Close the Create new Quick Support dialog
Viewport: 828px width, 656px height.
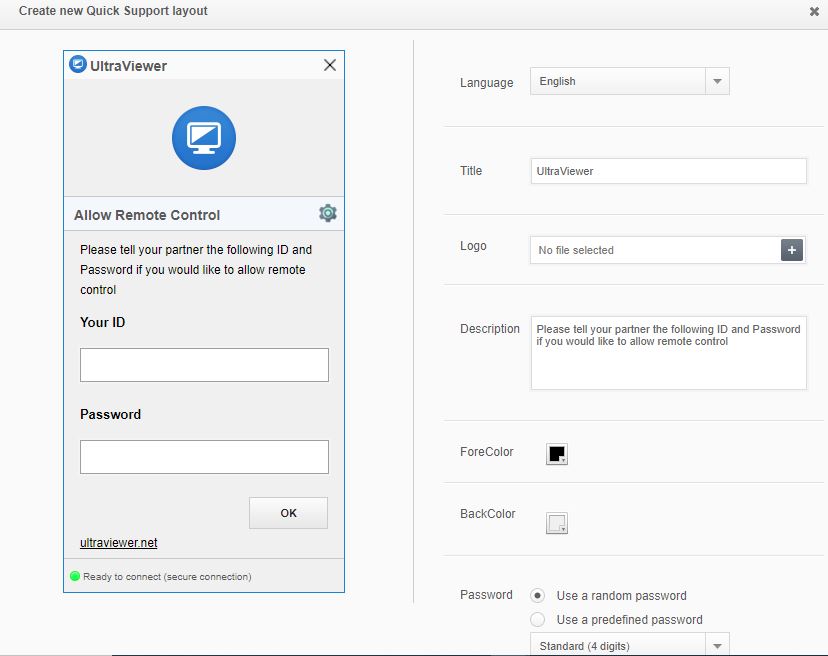pyautogui.click(x=814, y=12)
